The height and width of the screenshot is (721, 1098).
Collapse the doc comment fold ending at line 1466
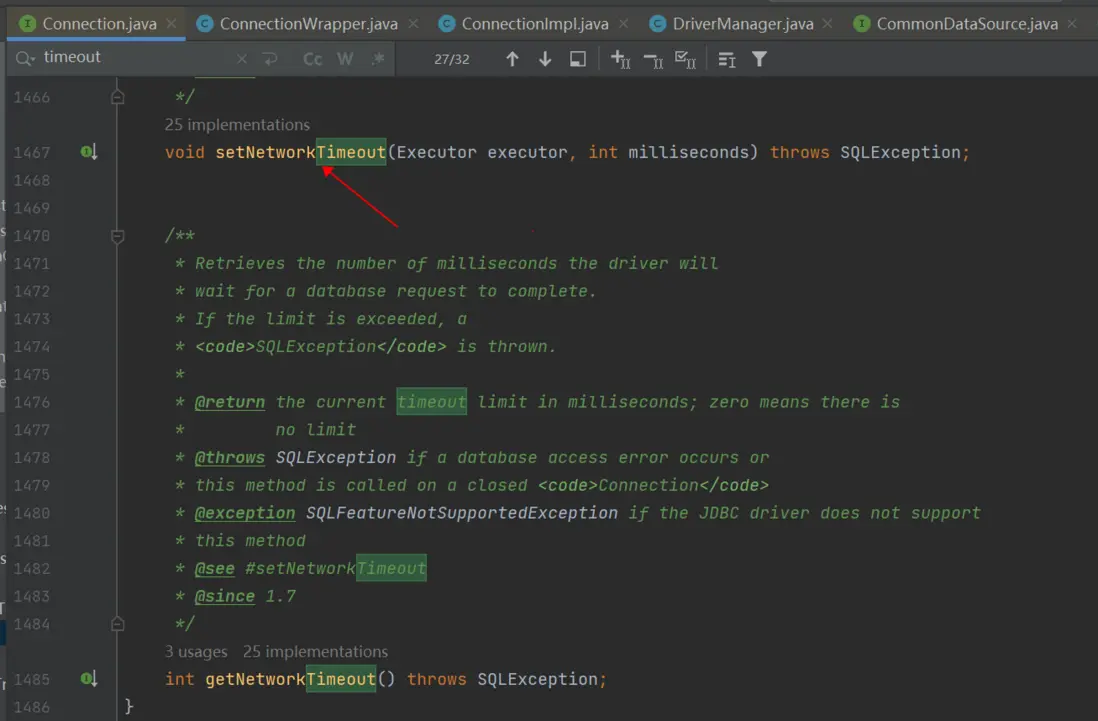[x=118, y=97]
